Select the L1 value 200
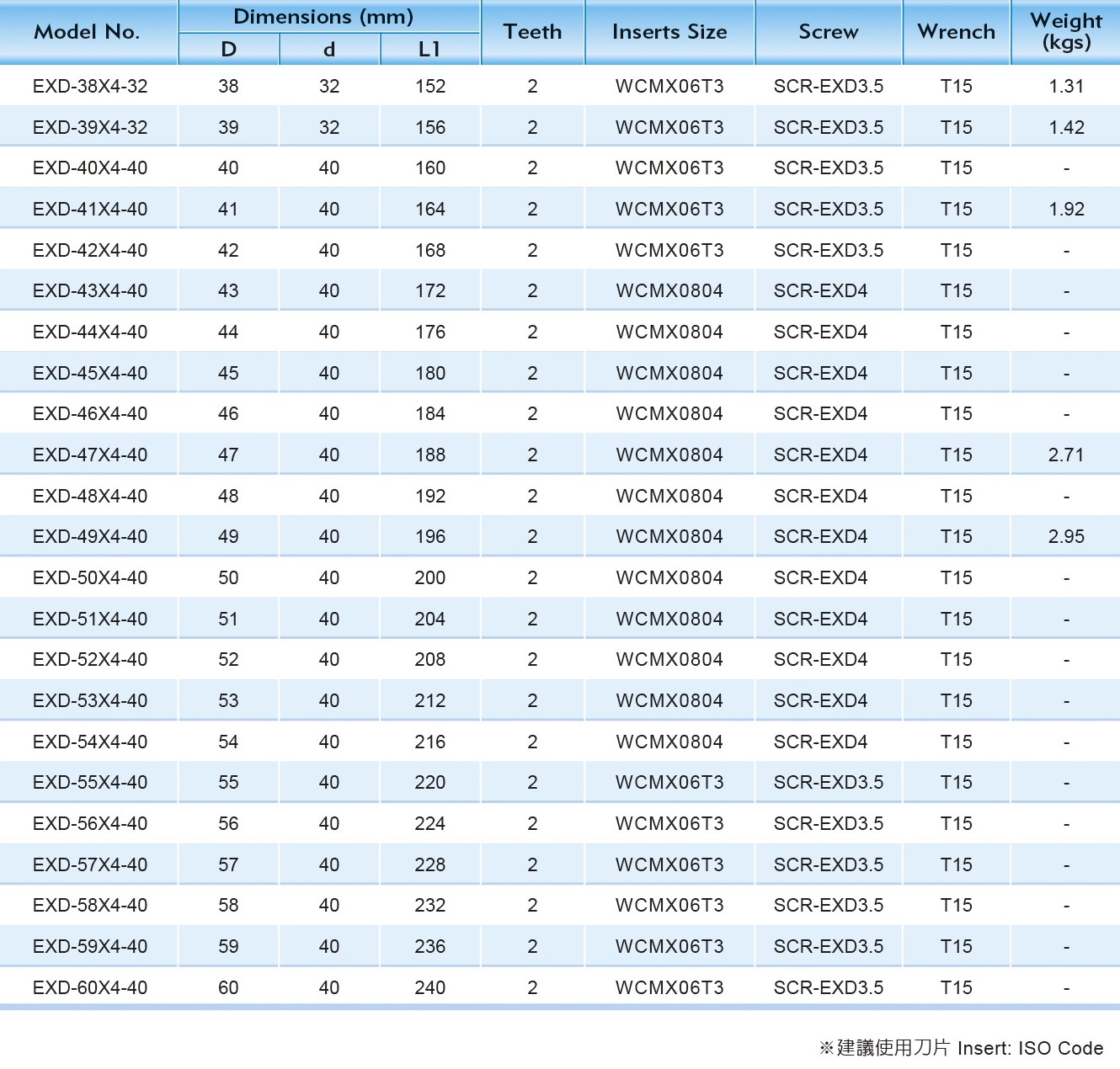Screen dimensions: 1120x1069 click(429, 578)
